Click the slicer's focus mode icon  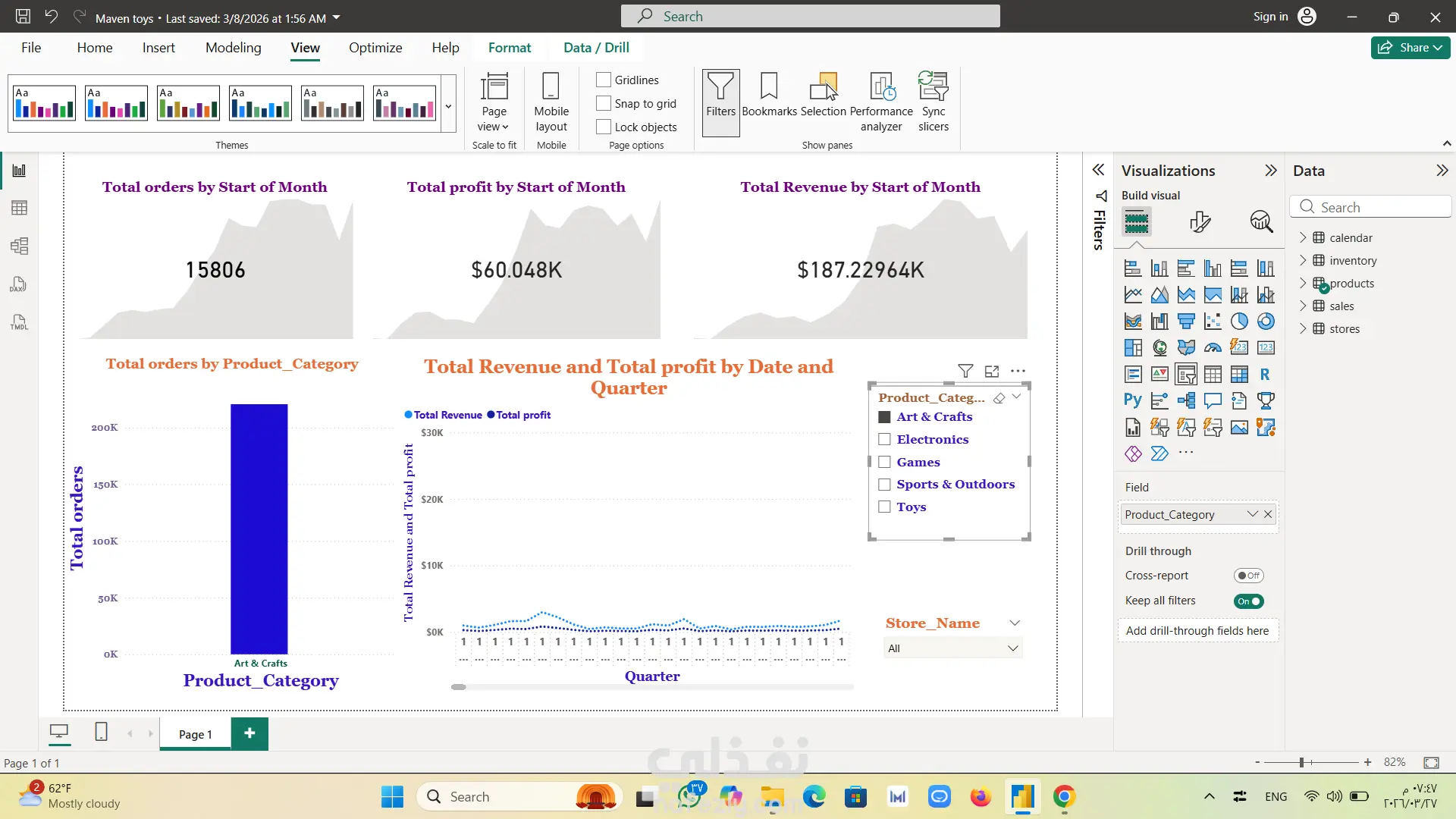[992, 371]
